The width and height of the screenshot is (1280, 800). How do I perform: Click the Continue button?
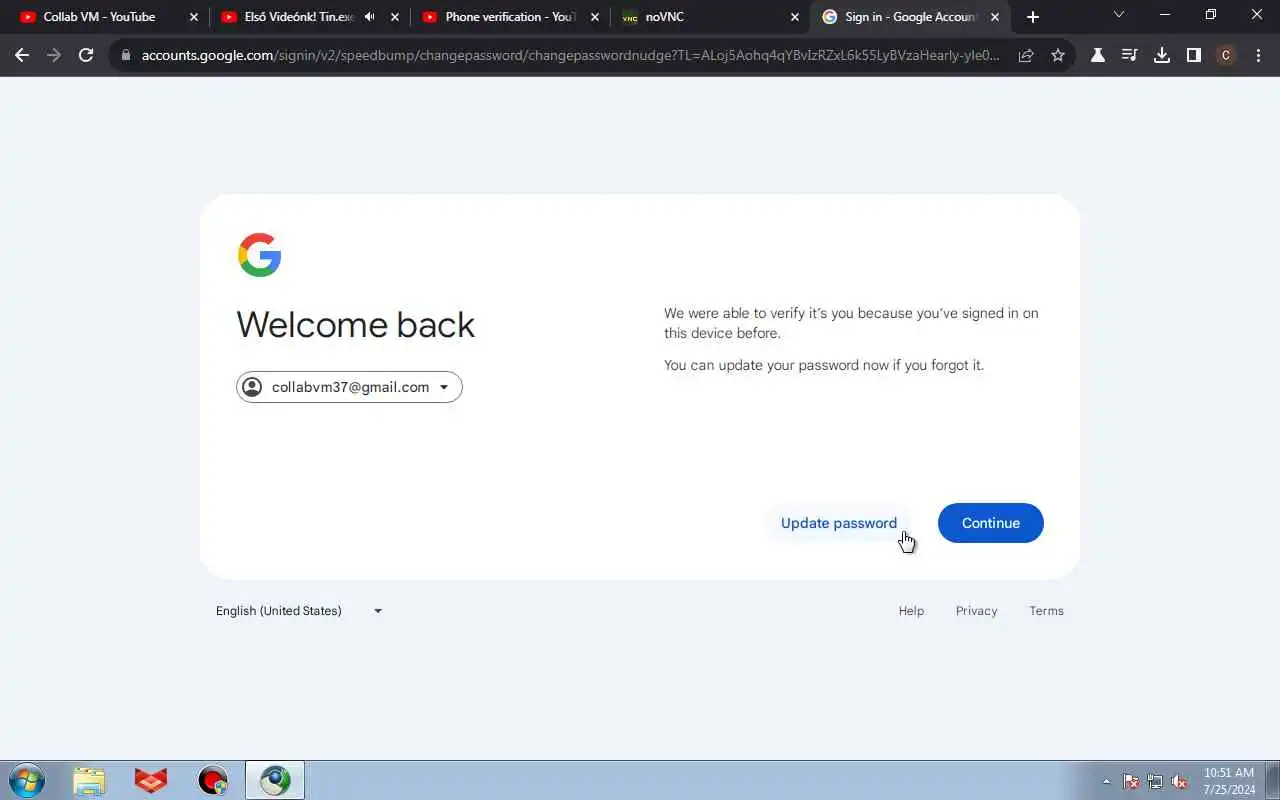coord(991,523)
